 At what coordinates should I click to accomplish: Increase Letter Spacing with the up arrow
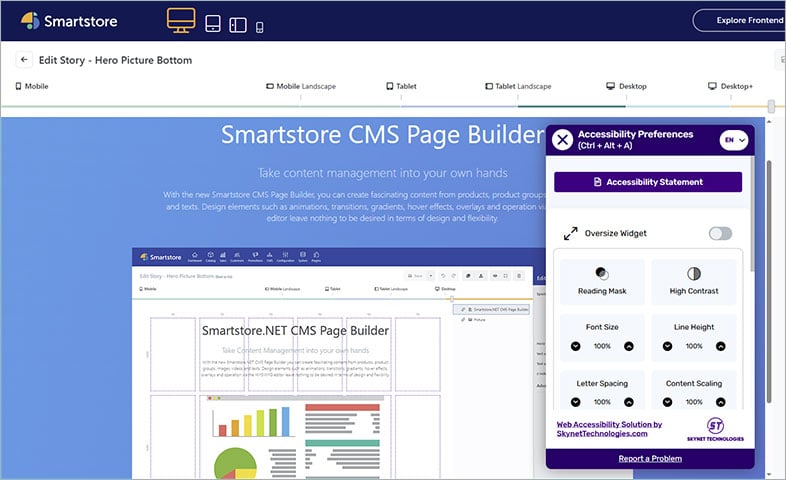pyautogui.click(x=628, y=402)
